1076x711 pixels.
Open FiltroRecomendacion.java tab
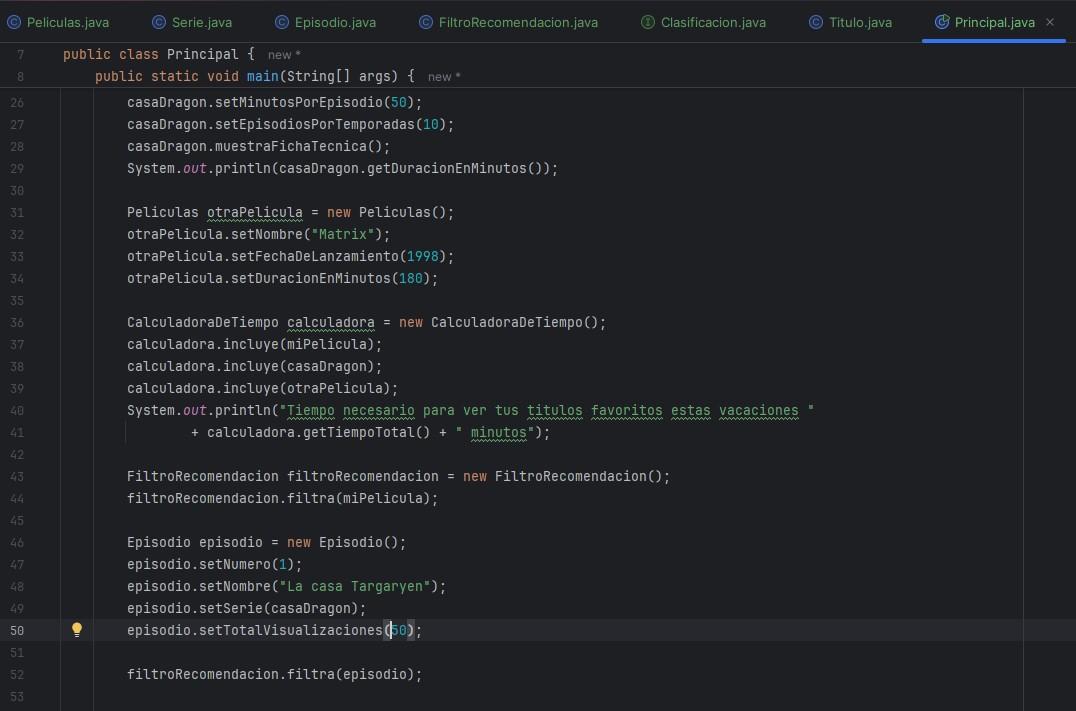click(508, 22)
